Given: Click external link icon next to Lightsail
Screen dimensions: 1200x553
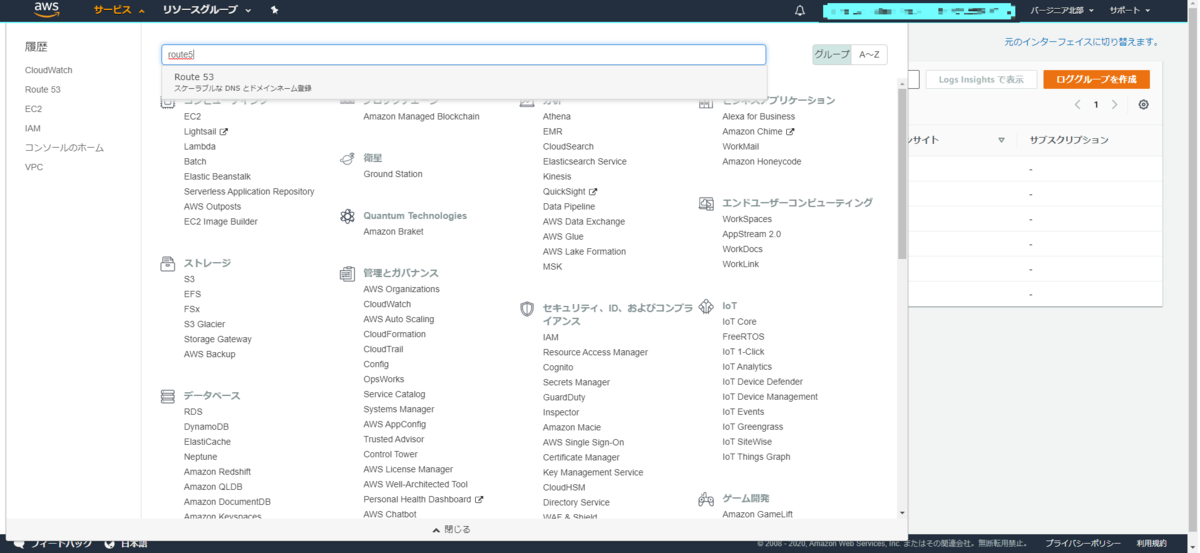Looking at the screenshot, I should pyautogui.click(x=224, y=132).
